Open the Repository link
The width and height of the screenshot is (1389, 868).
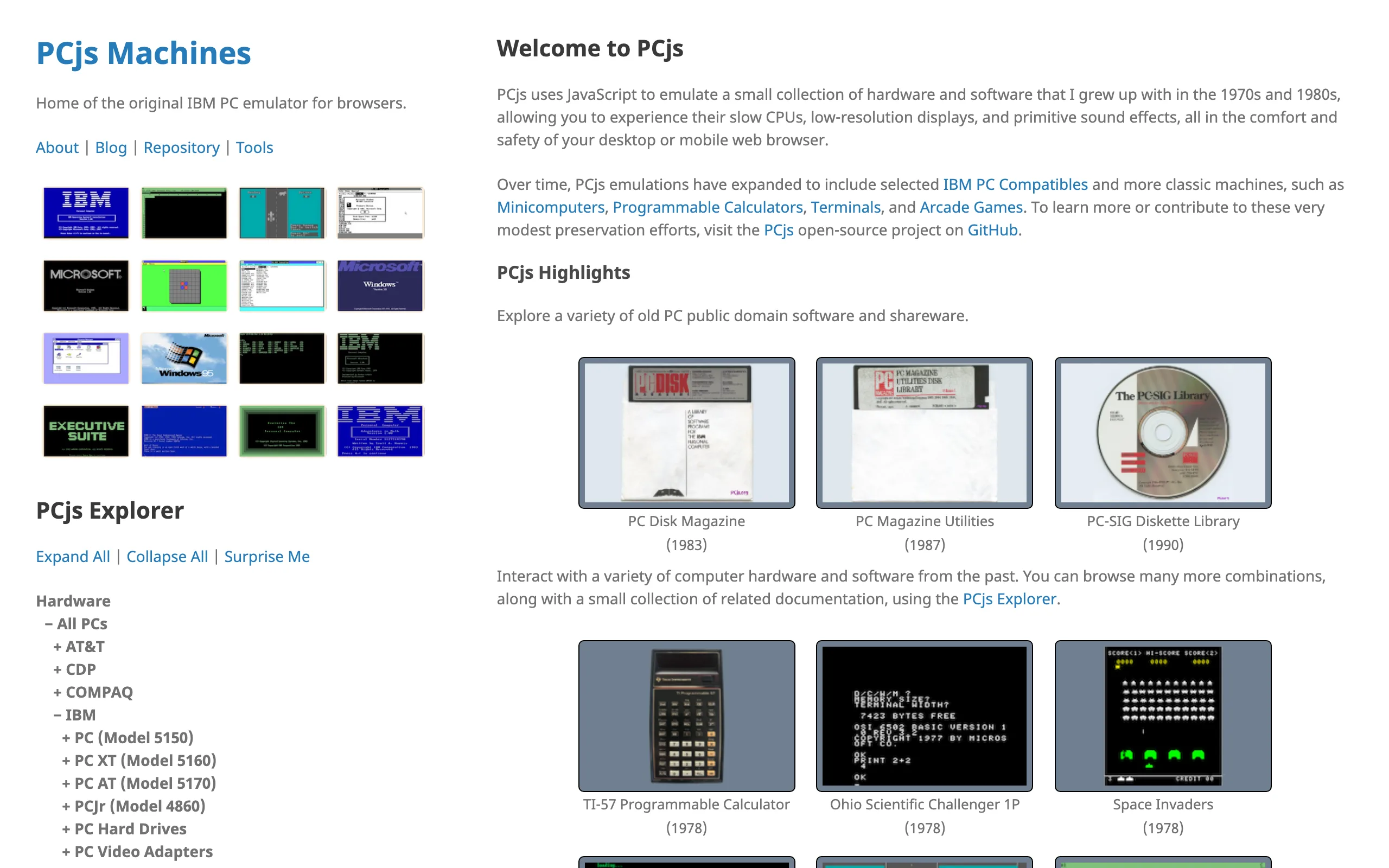point(181,148)
